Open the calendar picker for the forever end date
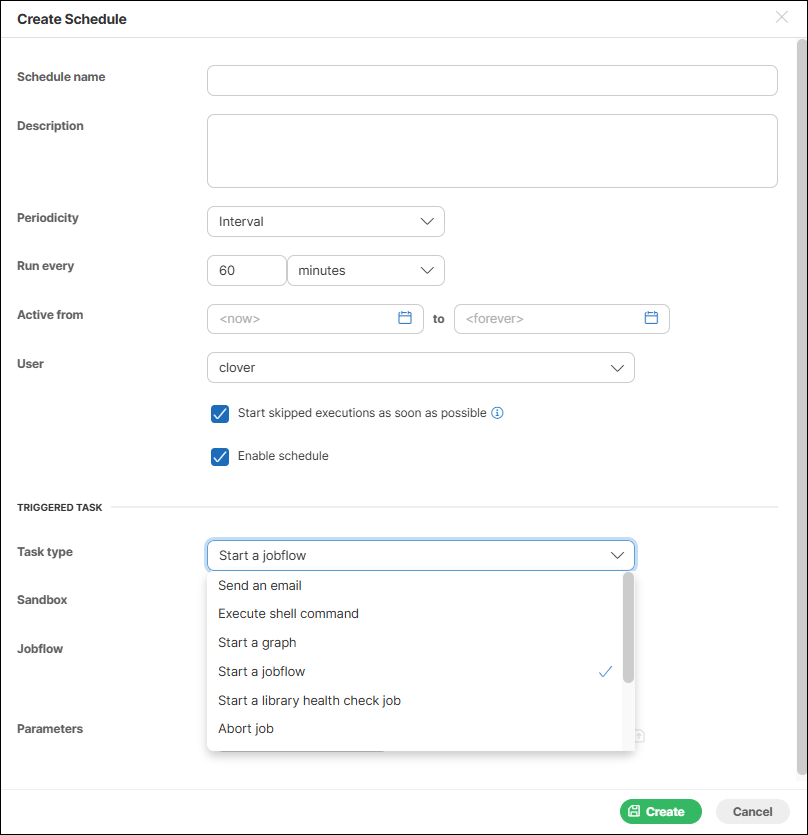 click(x=651, y=318)
